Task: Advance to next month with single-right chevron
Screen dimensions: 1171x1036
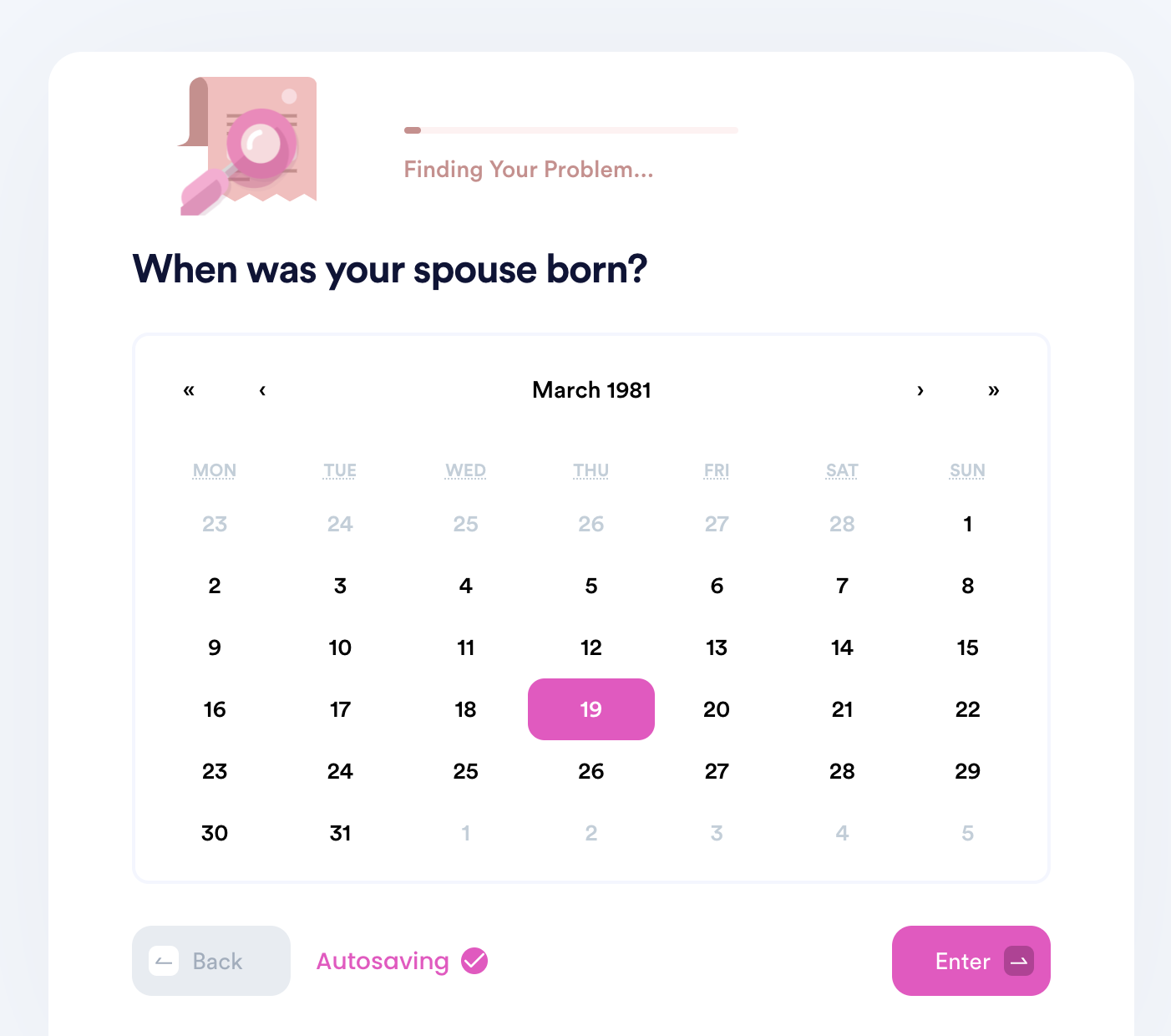Action: click(x=920, y=390)
